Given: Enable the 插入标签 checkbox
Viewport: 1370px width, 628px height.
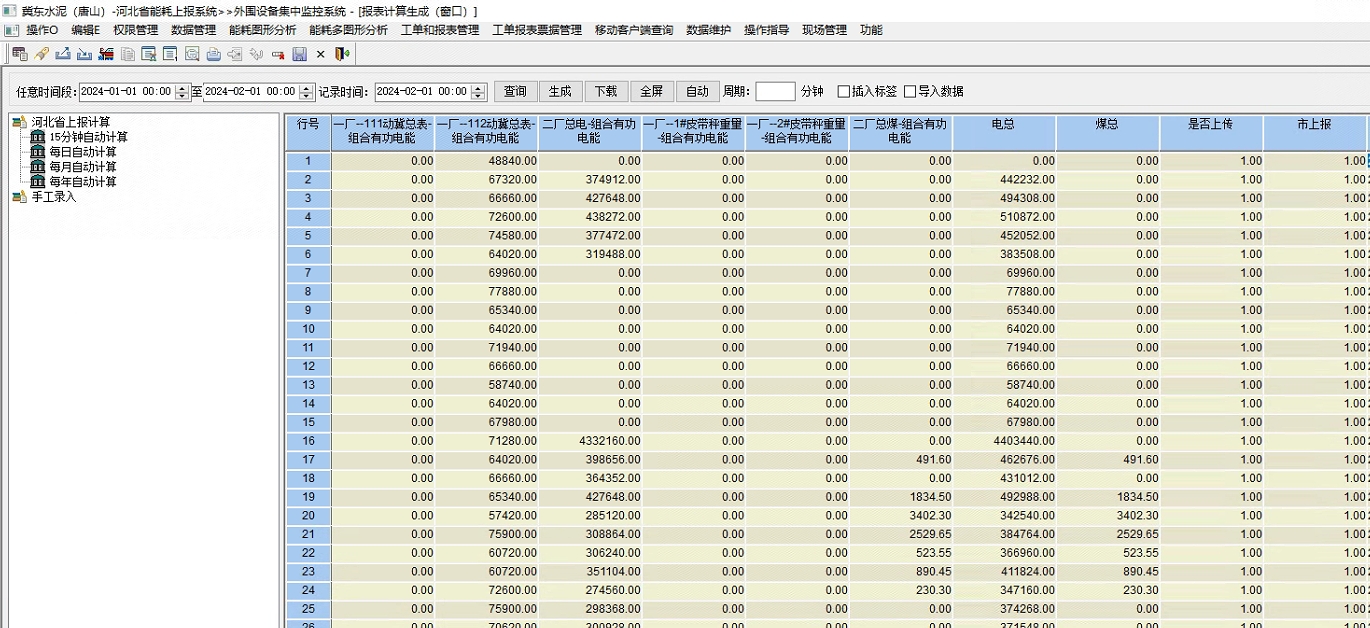Looking at the screenshot, I should point(843,92).
